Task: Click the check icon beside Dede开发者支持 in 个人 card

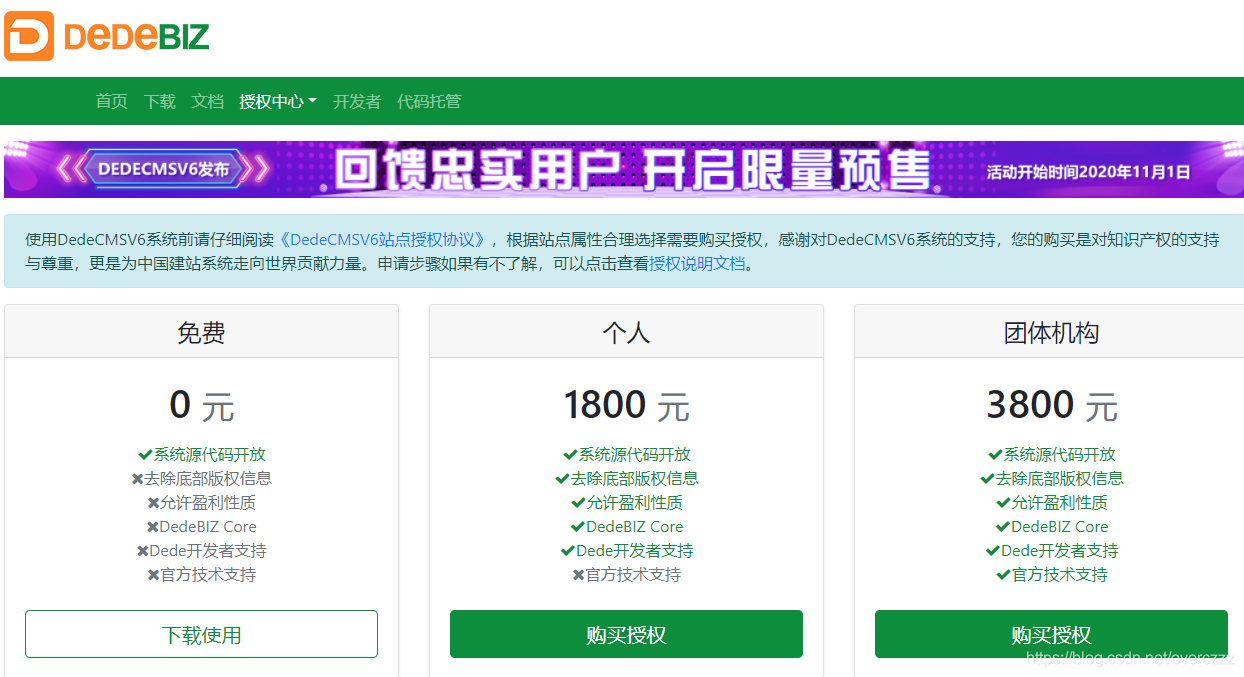Action: pos(568,551)
